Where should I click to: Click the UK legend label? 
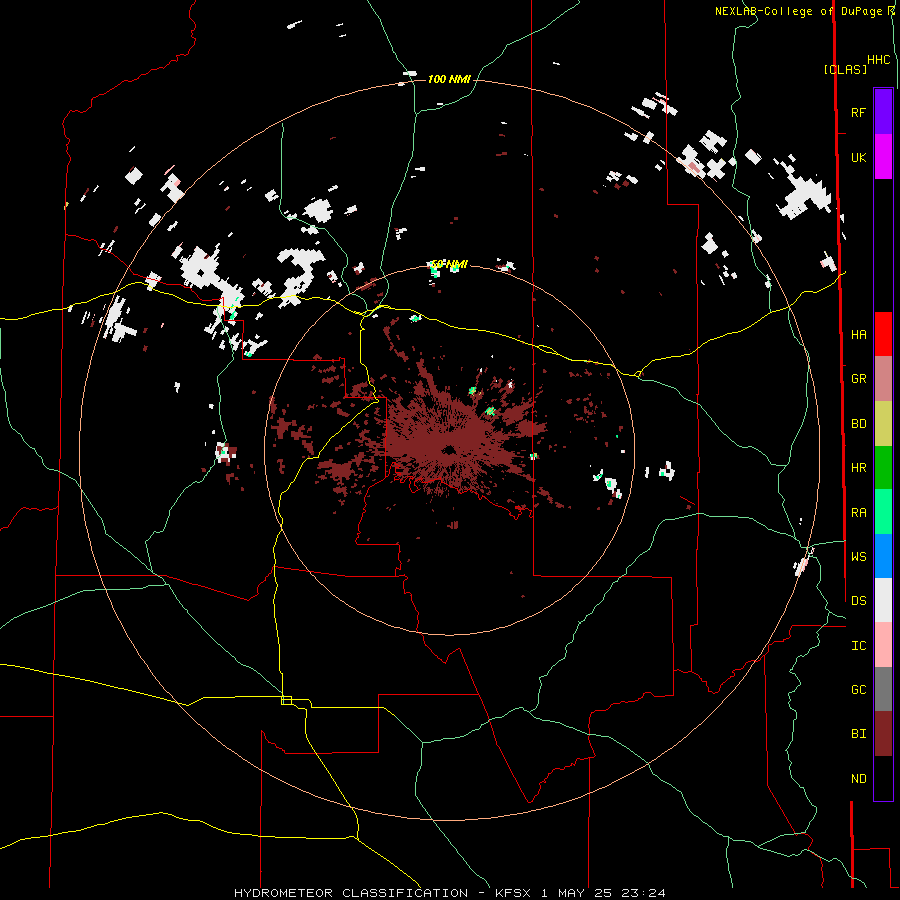point(858,157)
